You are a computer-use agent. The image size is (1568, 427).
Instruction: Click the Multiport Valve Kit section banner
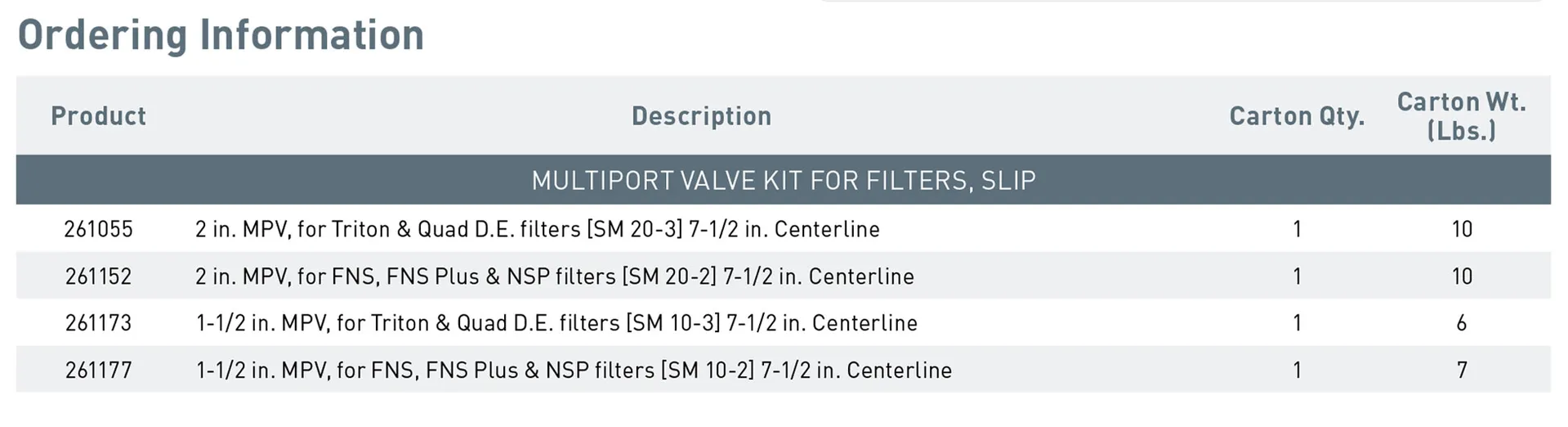coord(783,180)
